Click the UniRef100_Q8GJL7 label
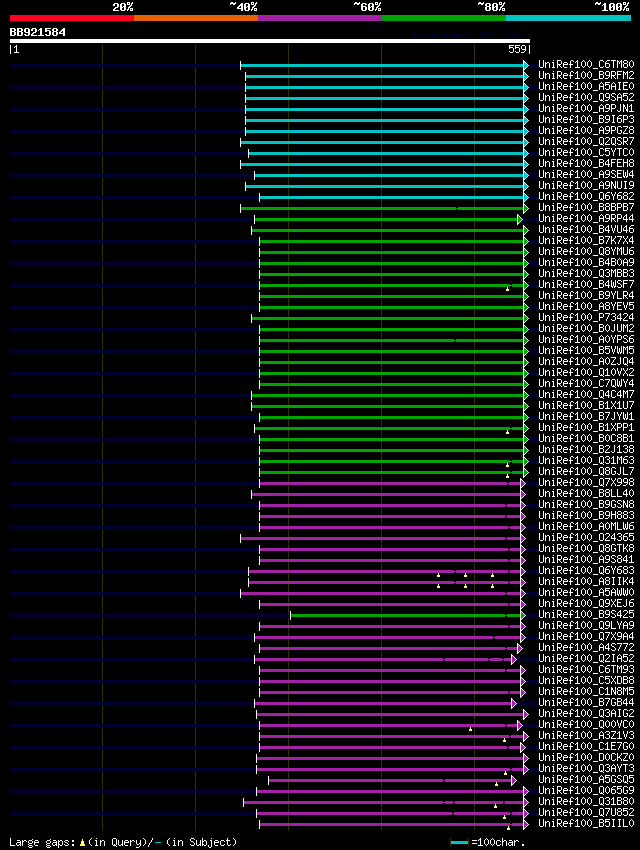The image size is (640, 850). pos(586,472)
